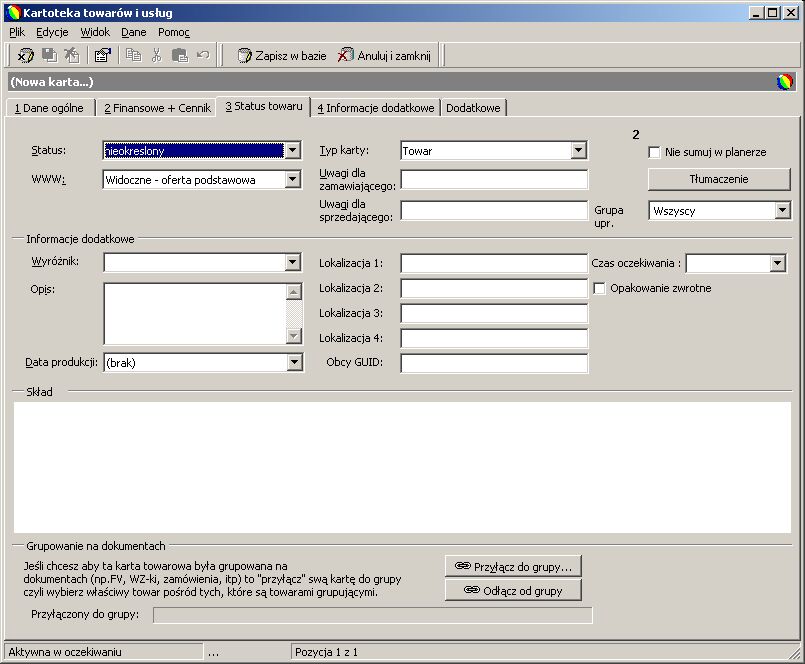Screen dimensions: 805x664
Task: Click the (Nowa karta...) header title
Action: [52, 82]
